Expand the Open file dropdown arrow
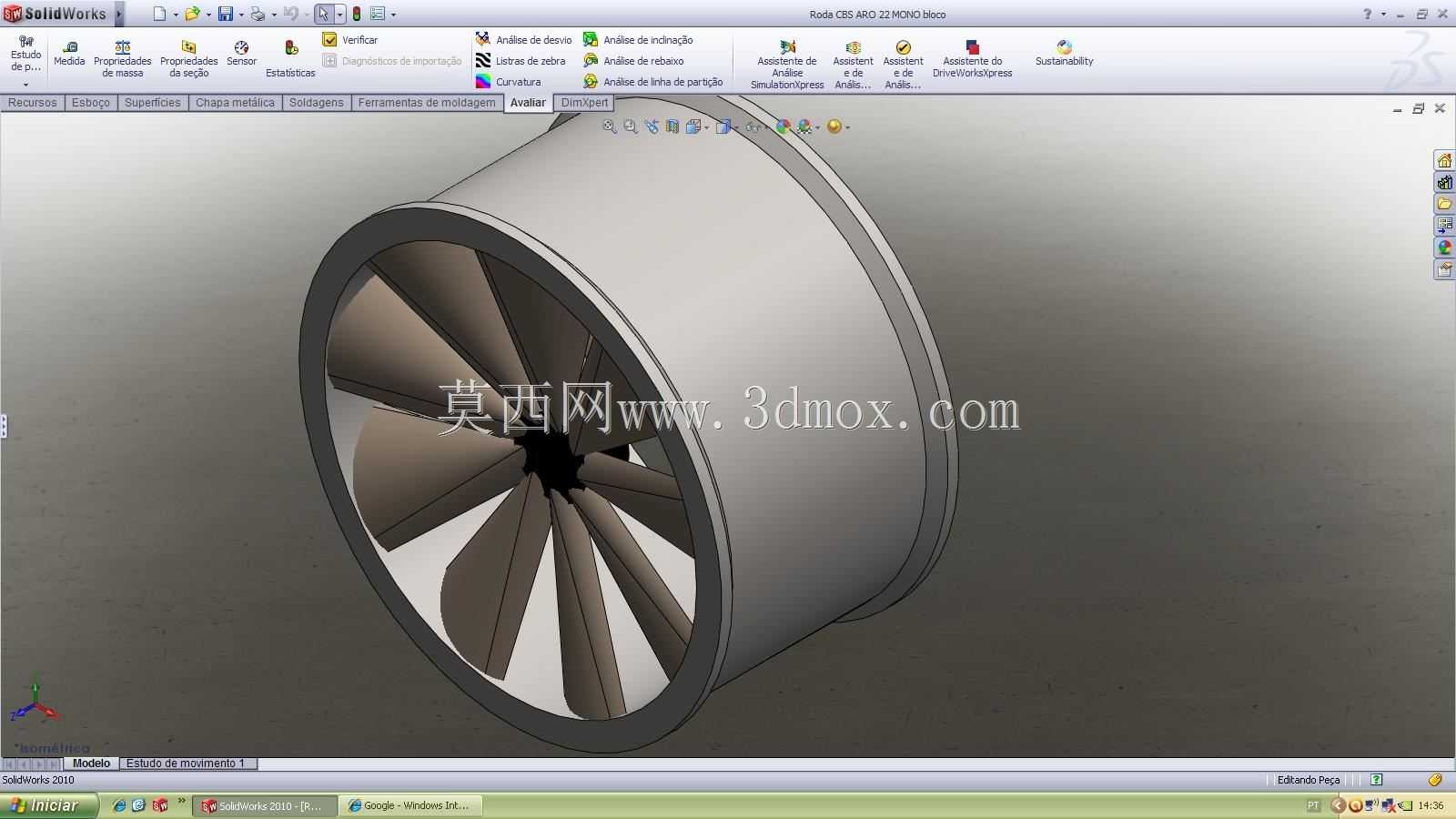Viewport: 1456px width, 819px height. coord(208,15)
